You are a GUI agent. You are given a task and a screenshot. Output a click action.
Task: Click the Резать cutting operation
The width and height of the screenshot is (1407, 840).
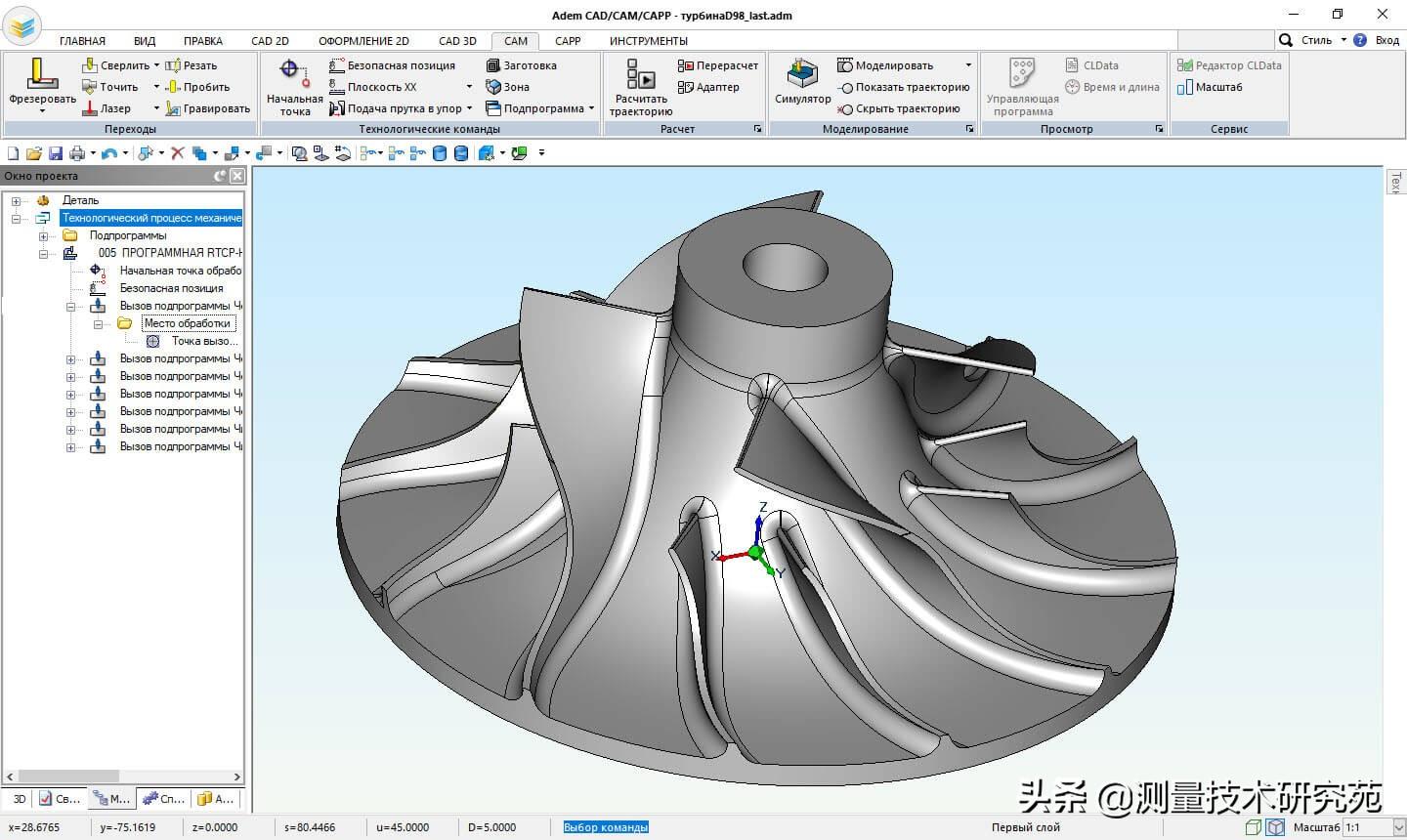click(x=192, y=65)
